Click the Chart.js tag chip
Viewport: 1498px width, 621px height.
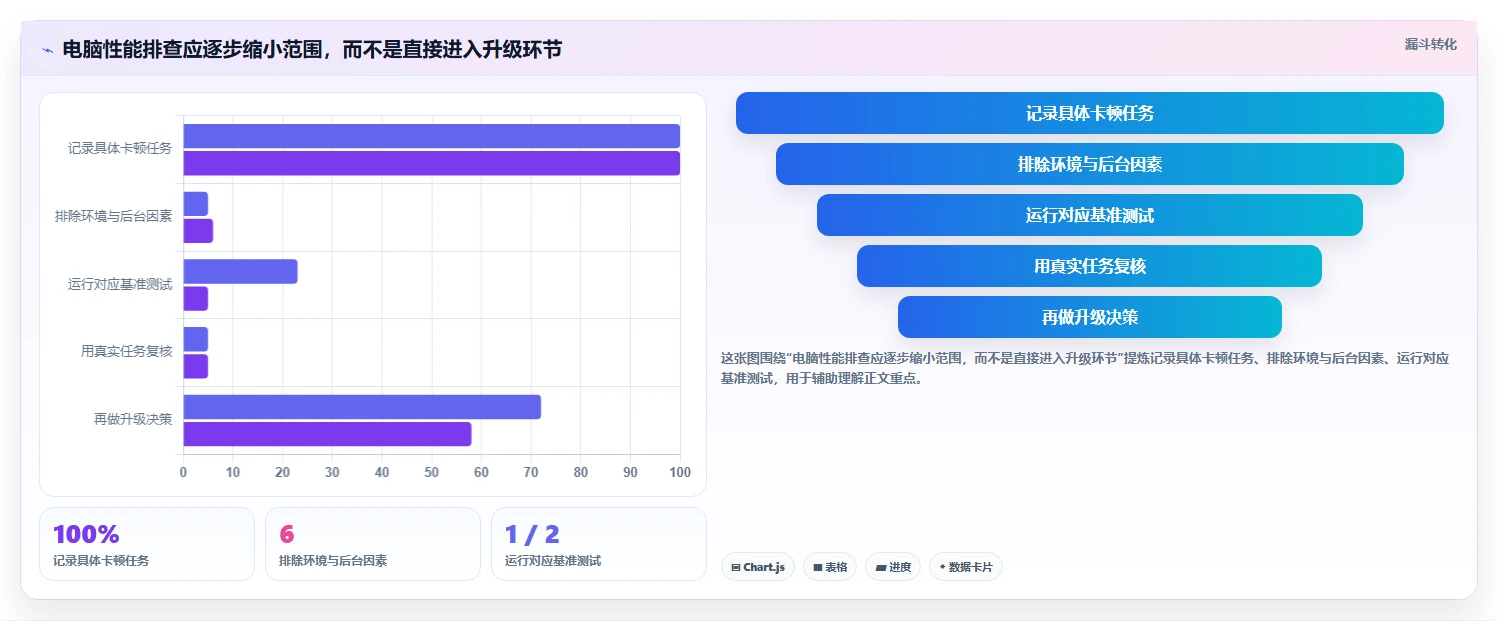[x=758, y=567]
